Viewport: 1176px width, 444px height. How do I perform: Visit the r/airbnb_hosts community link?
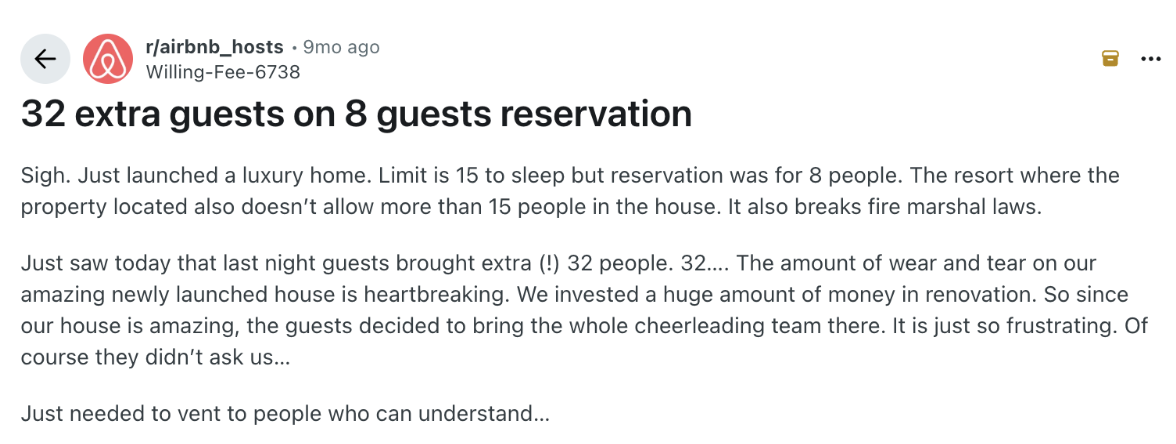tap(214, 47)
